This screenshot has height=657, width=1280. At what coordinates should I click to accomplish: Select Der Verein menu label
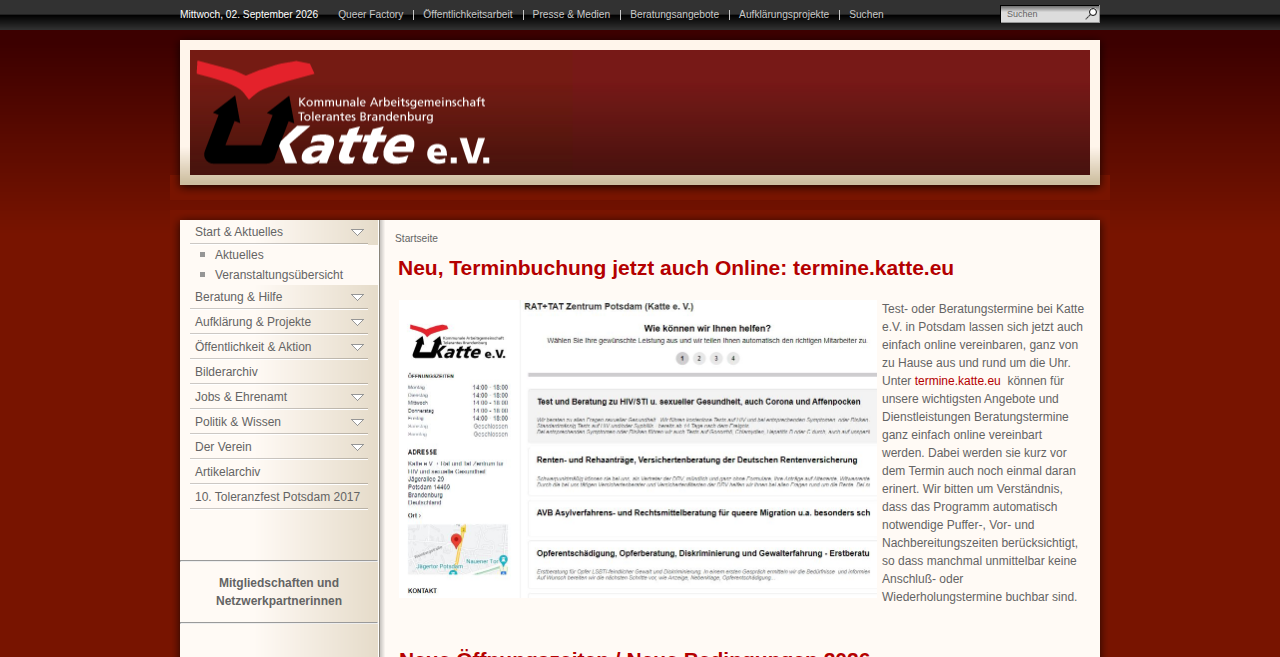click(223, 447)
